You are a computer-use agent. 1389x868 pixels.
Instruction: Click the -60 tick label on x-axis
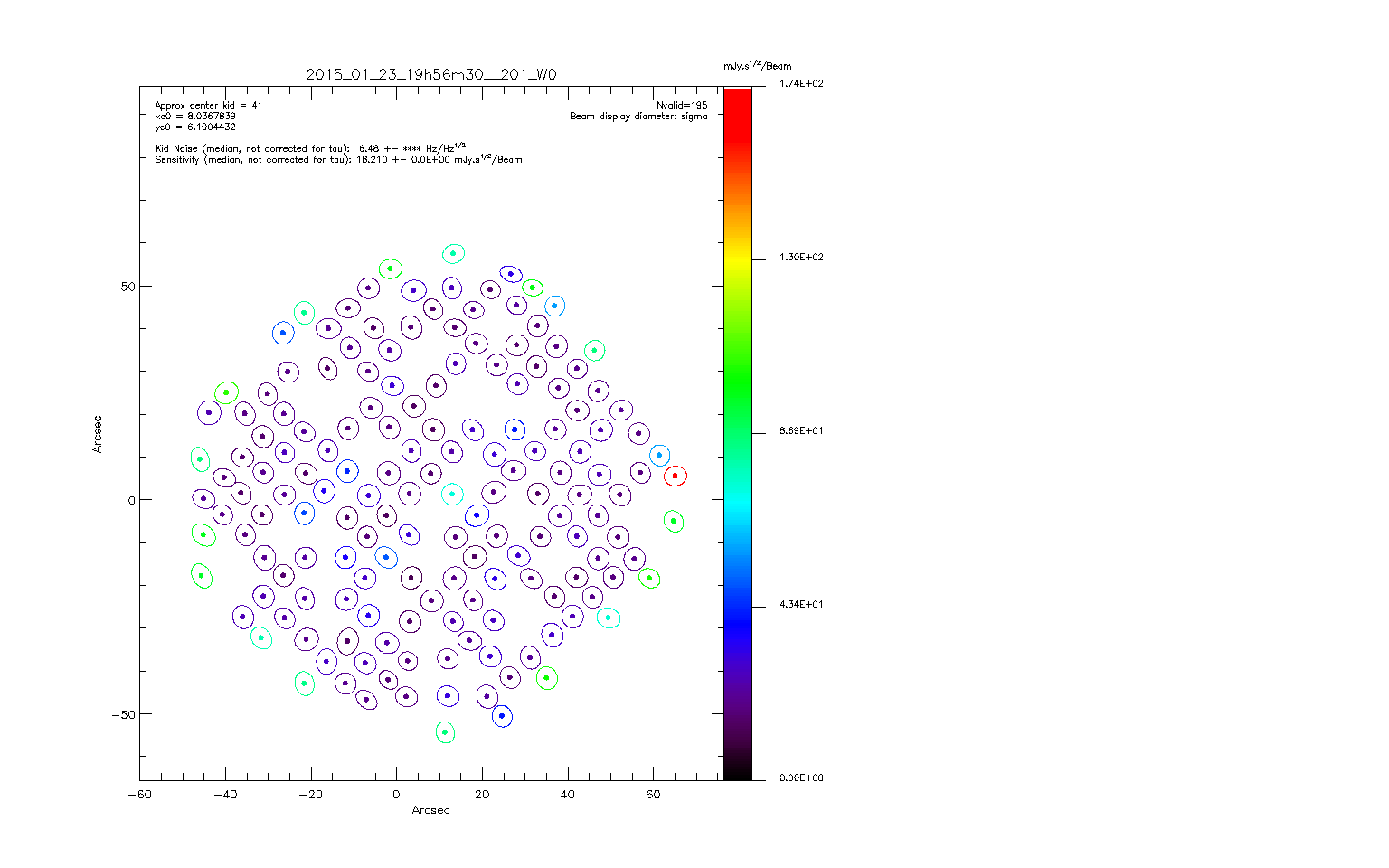[139, 795]
